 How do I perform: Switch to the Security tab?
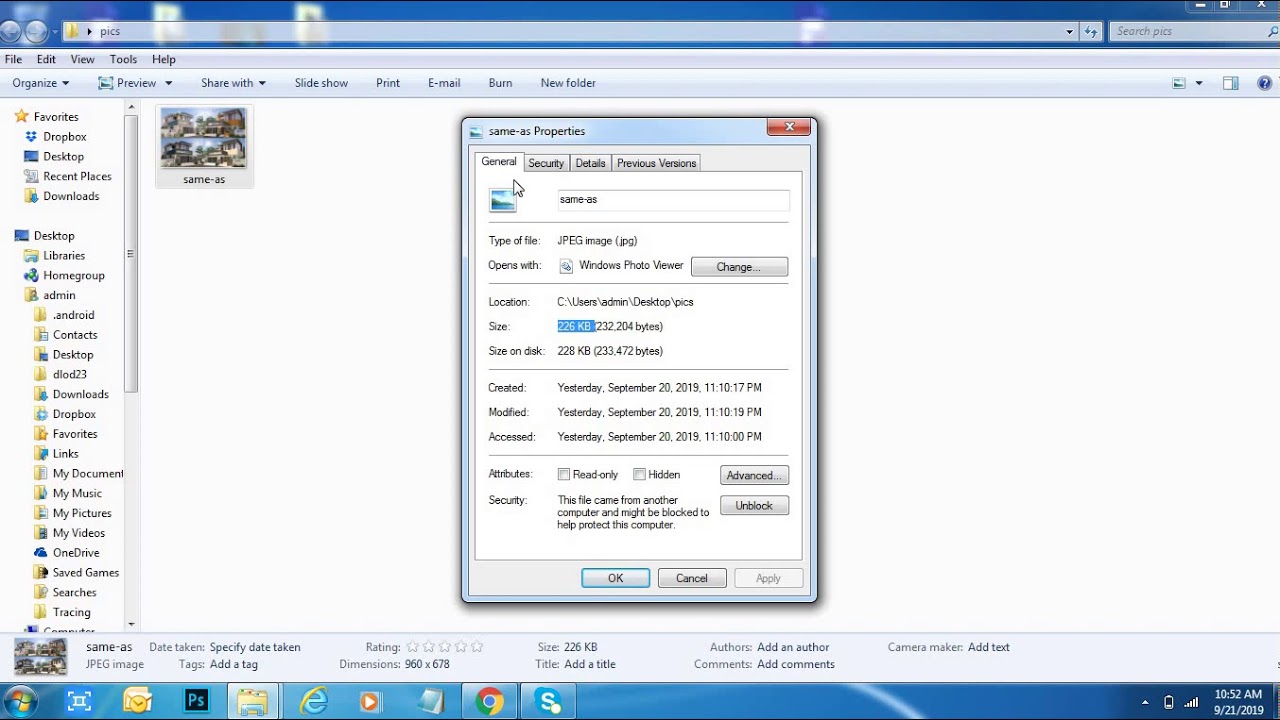click(546, 163)
